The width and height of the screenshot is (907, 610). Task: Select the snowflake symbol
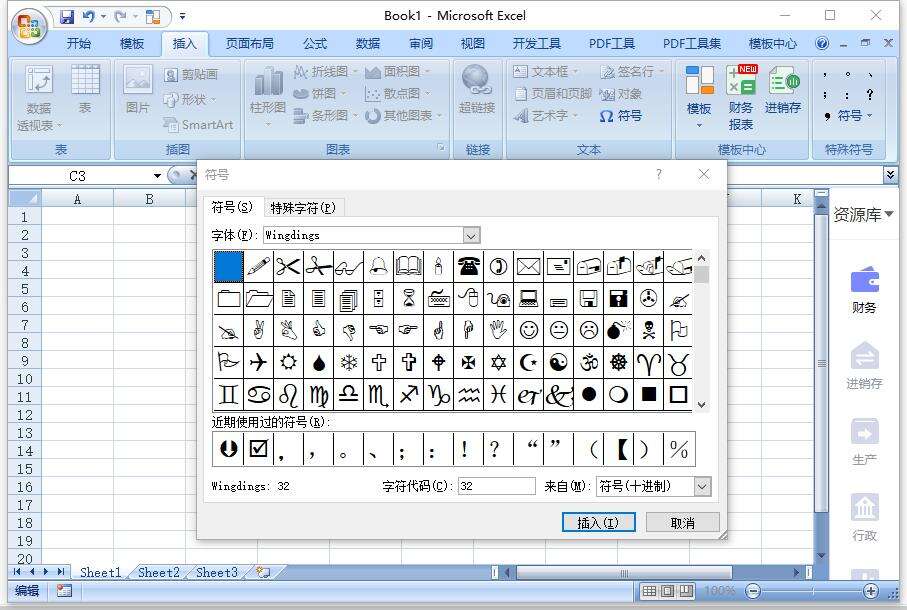(348, 363)
